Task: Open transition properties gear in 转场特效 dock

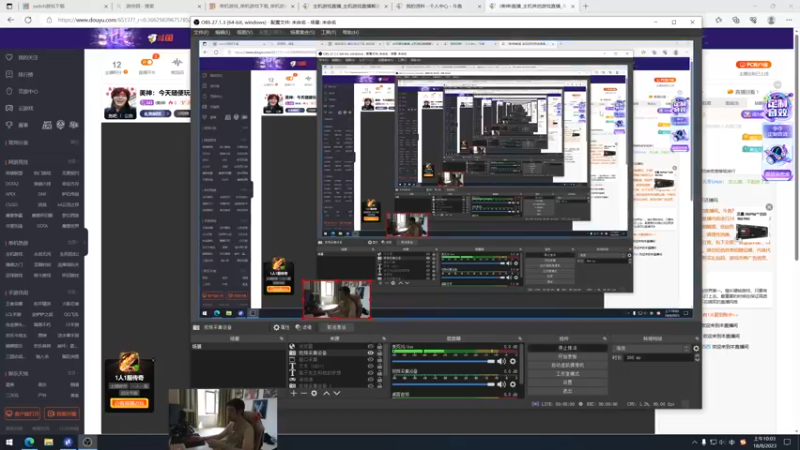Action: pos(696,348)
